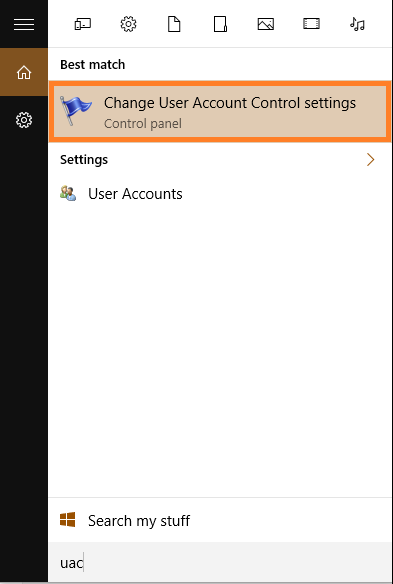Filter results by apps icon
393x584 pixels.
tap(83, 25)
